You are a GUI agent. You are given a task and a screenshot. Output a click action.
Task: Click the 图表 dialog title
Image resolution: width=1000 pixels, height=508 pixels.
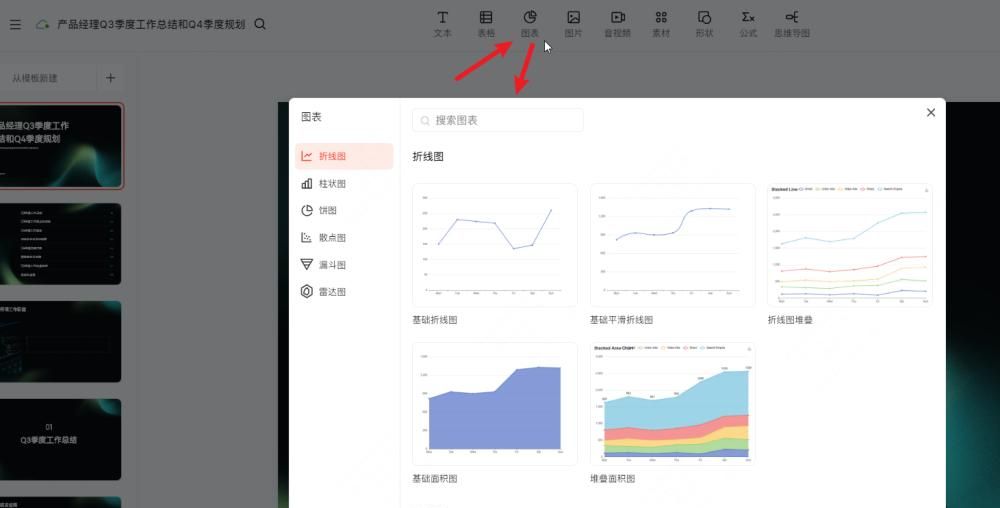(311, 117)
